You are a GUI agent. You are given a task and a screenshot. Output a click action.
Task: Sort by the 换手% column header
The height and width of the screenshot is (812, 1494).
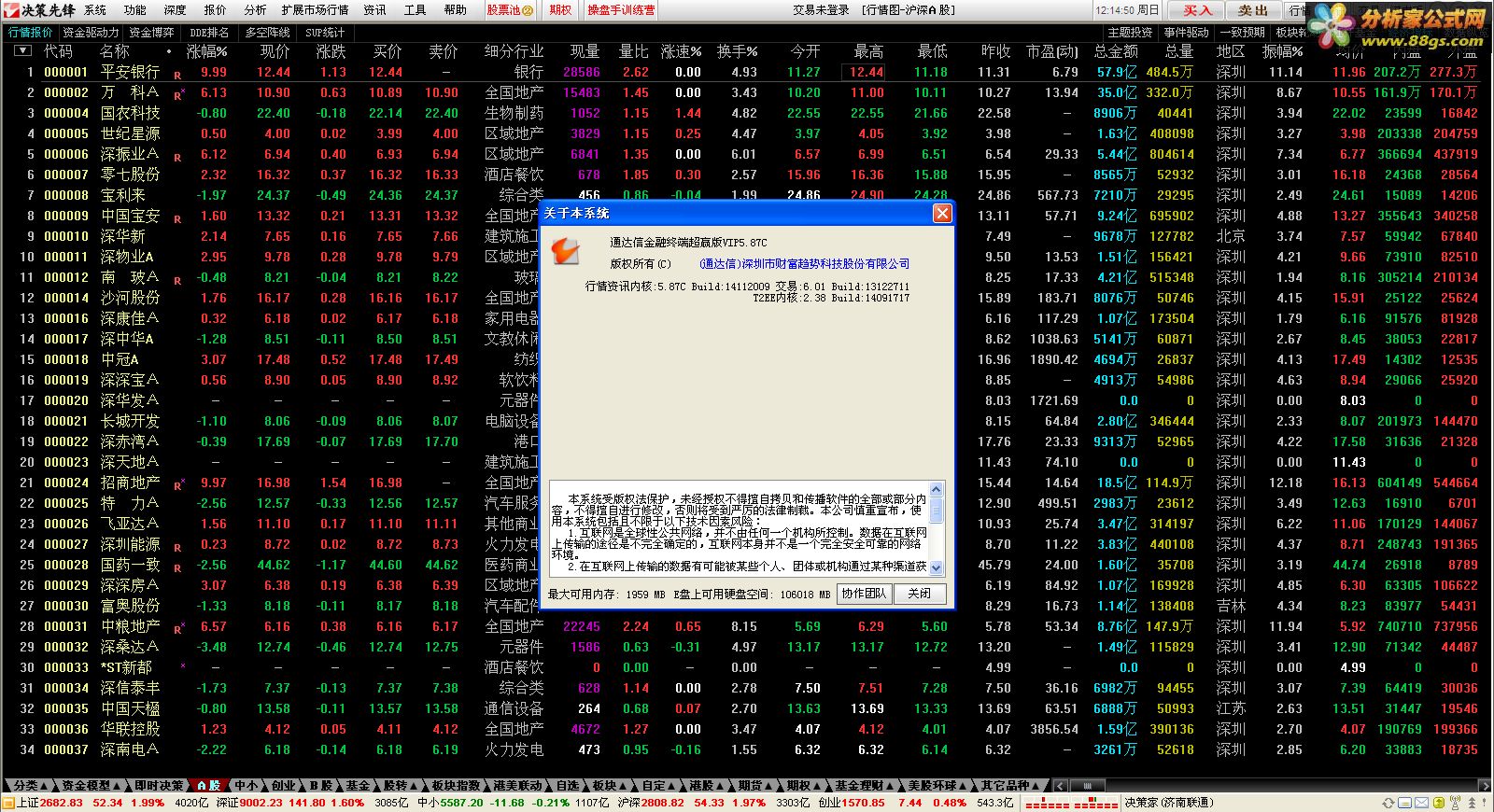(x=737, y=51)
